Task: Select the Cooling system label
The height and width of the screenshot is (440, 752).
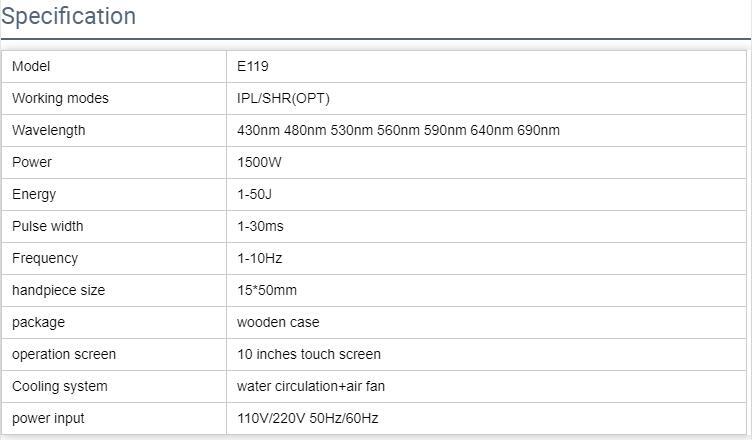Action: click(x=60, y=386)
